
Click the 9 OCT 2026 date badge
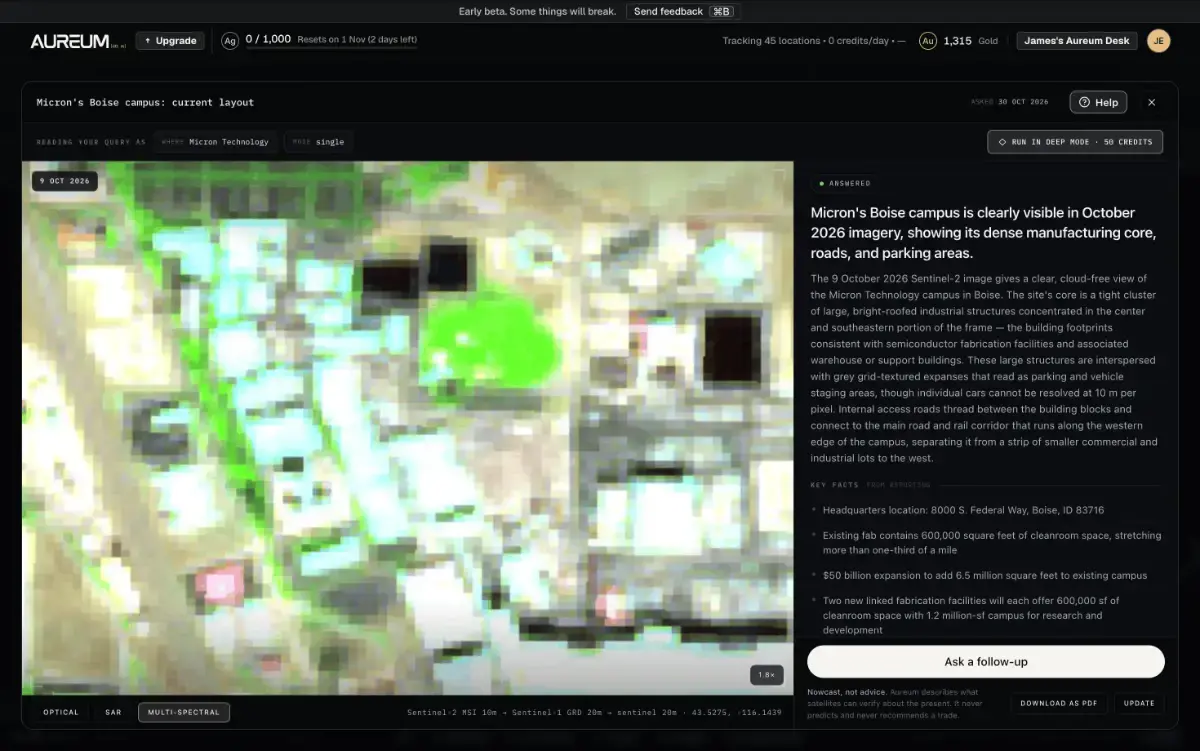65,181
